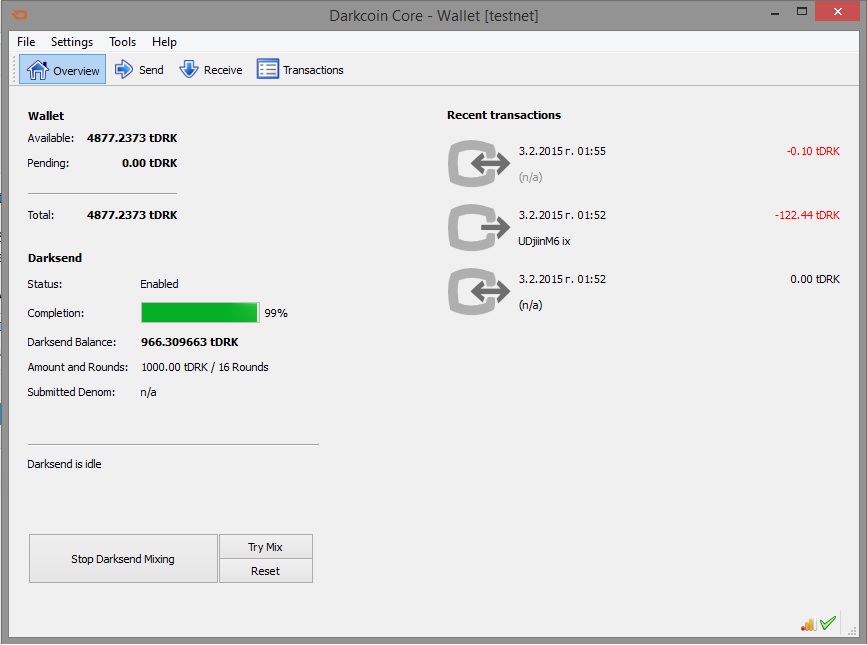Click Stop Darksend Mixing button
The image size is (867, 645).
pyautogui.click(x=123, y=559)
